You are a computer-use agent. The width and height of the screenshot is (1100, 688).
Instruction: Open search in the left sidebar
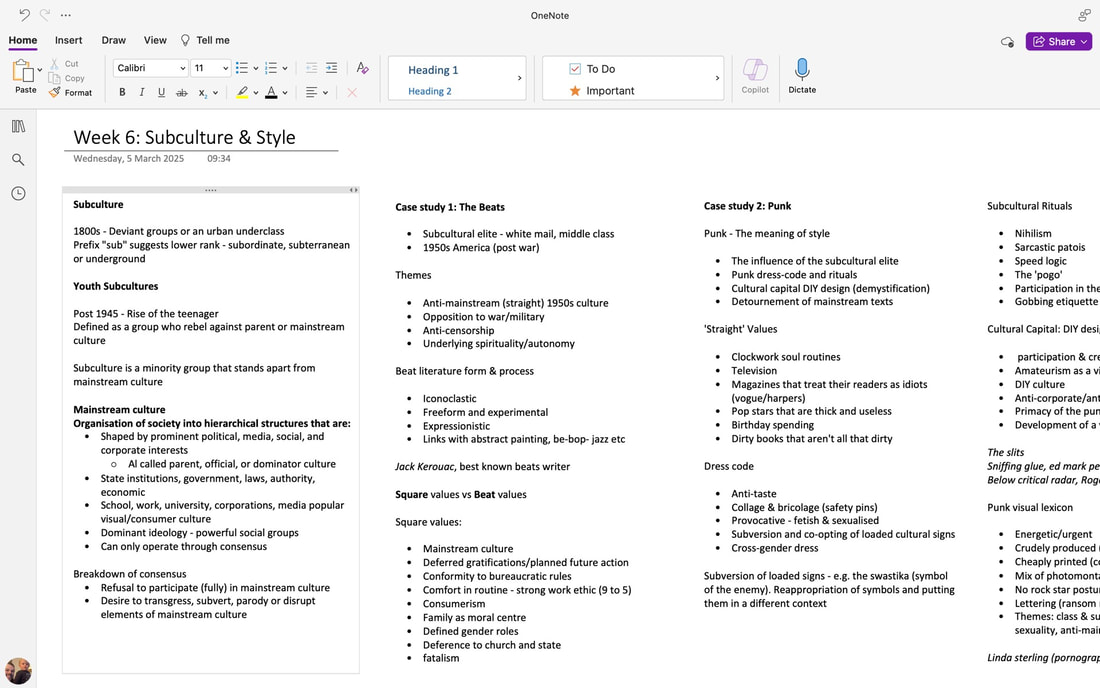[18, 160]
